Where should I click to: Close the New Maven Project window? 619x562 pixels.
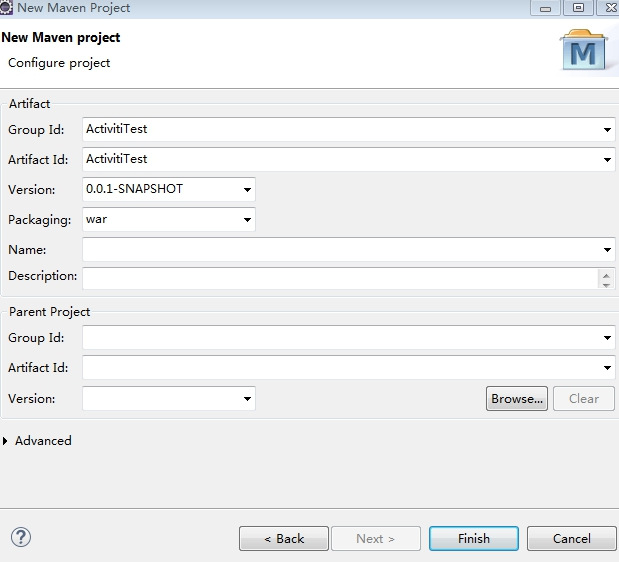pyautogui.click(x=610, y=7)
